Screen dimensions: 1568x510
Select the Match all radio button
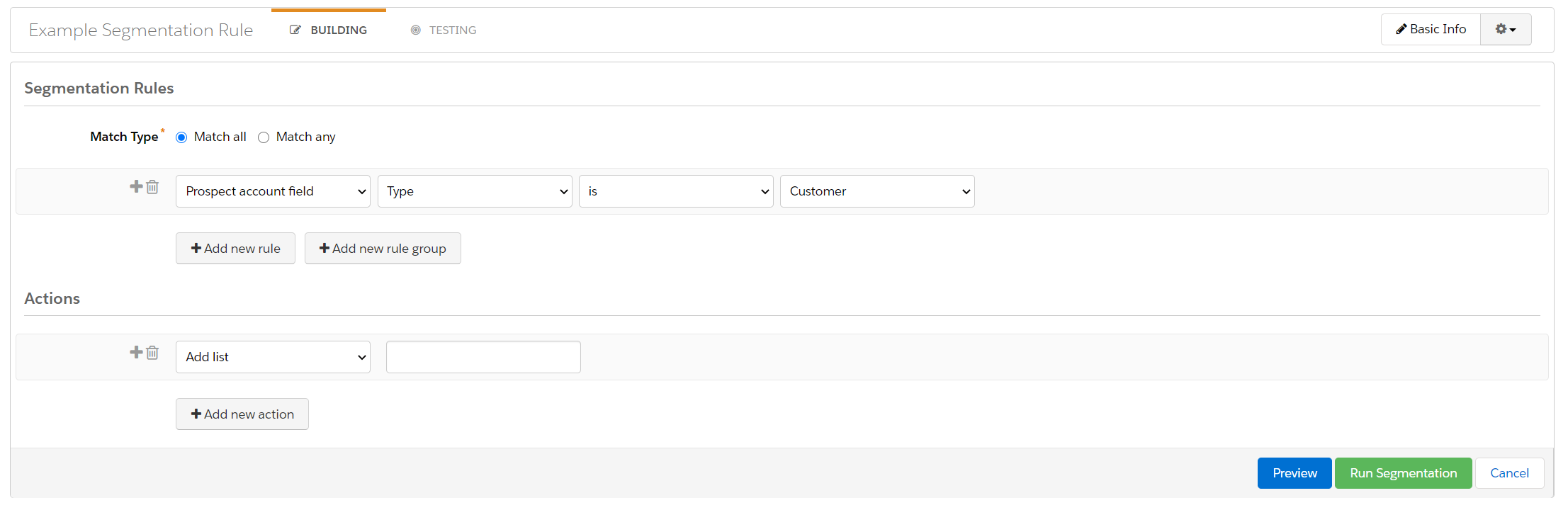[x=181, y=137]
